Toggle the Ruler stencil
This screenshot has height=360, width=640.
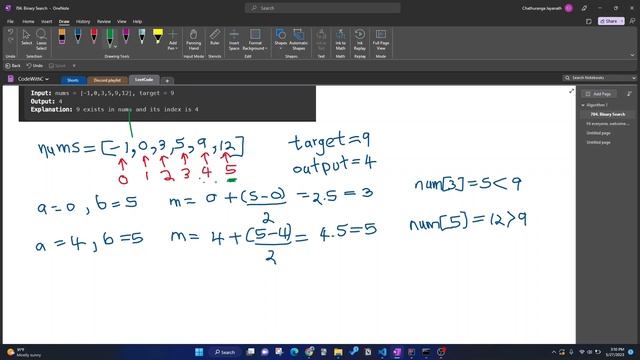coord(215,37)
